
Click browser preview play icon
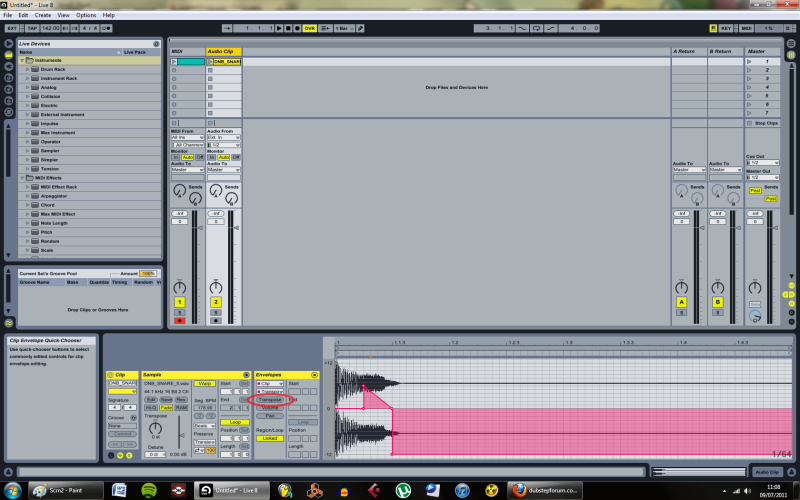pos(9,43)
